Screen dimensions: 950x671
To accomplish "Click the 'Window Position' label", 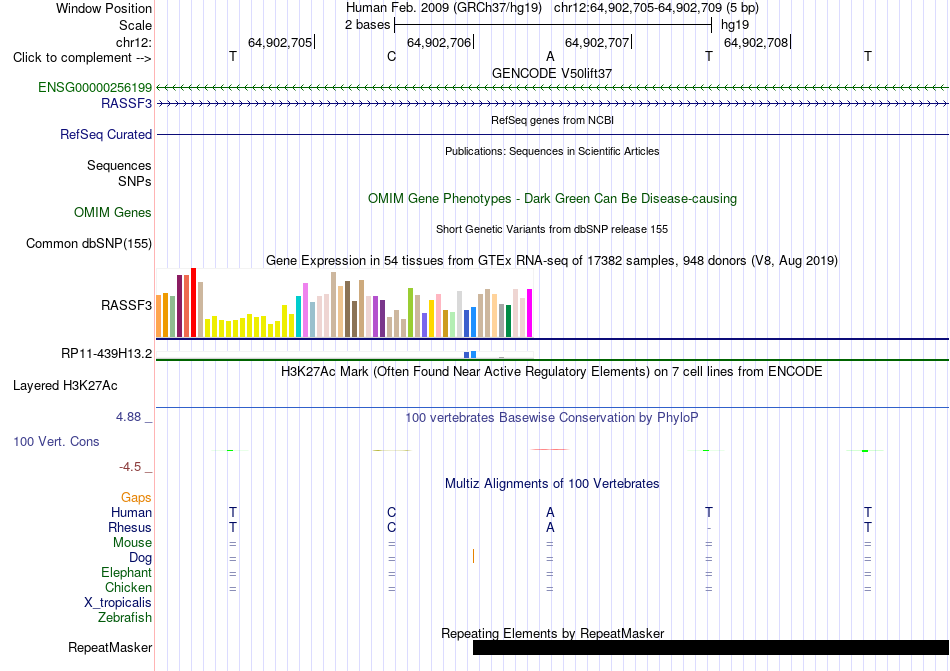I will coord(104,8).
